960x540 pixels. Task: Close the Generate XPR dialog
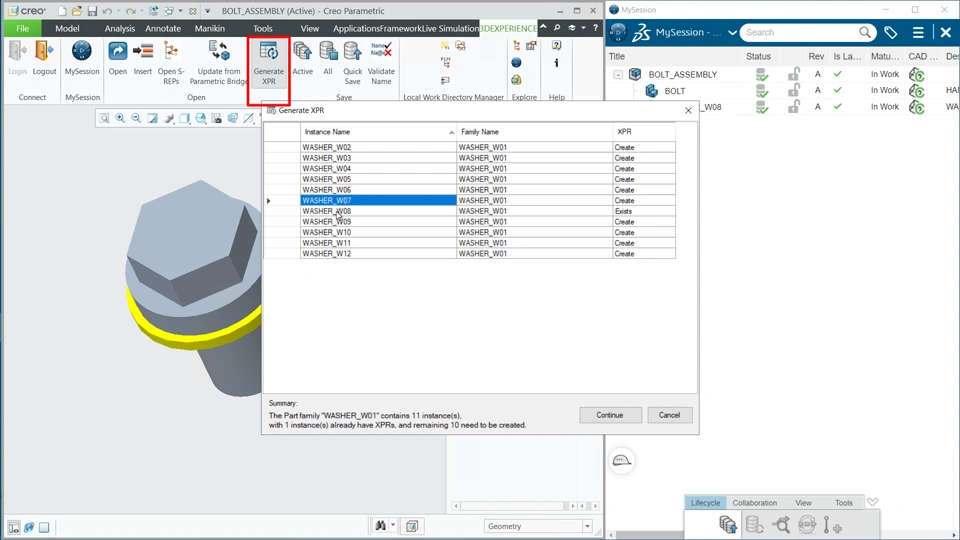pos(688,110)
